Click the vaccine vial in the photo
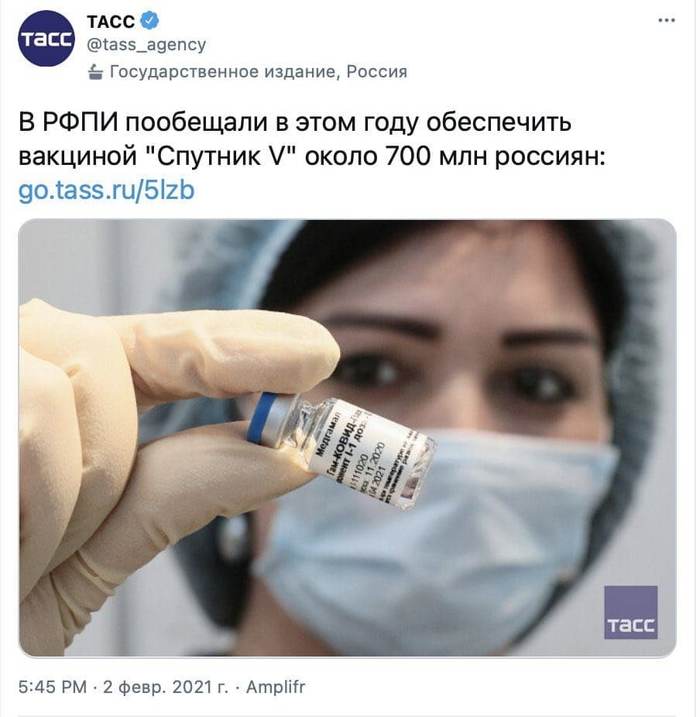 click(341, 449)
